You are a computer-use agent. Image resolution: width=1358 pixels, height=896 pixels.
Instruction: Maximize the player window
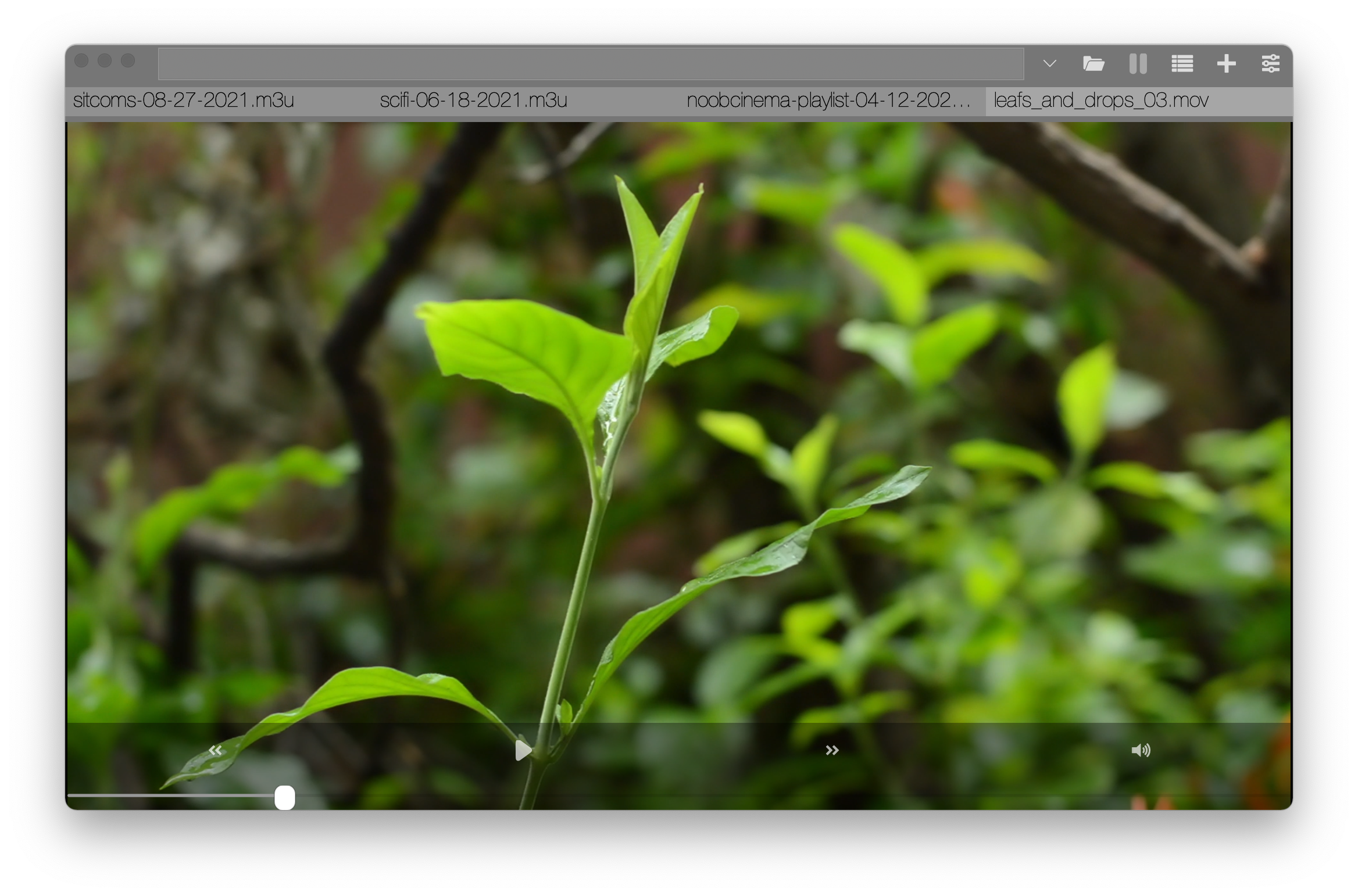tap(128, 60)
